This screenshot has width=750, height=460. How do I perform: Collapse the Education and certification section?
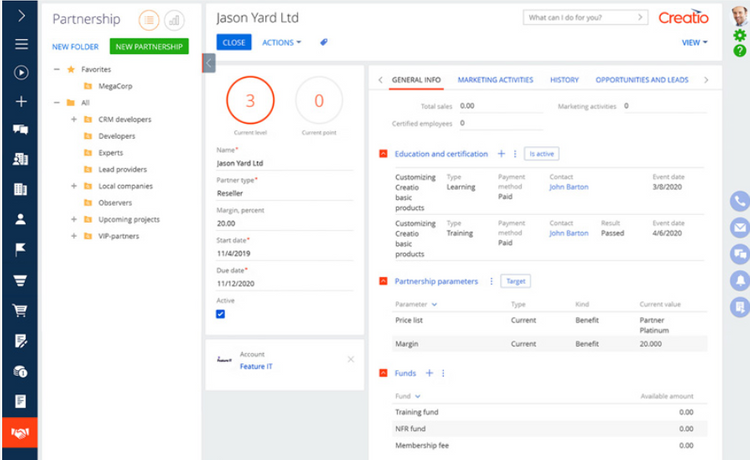[383, 153]
